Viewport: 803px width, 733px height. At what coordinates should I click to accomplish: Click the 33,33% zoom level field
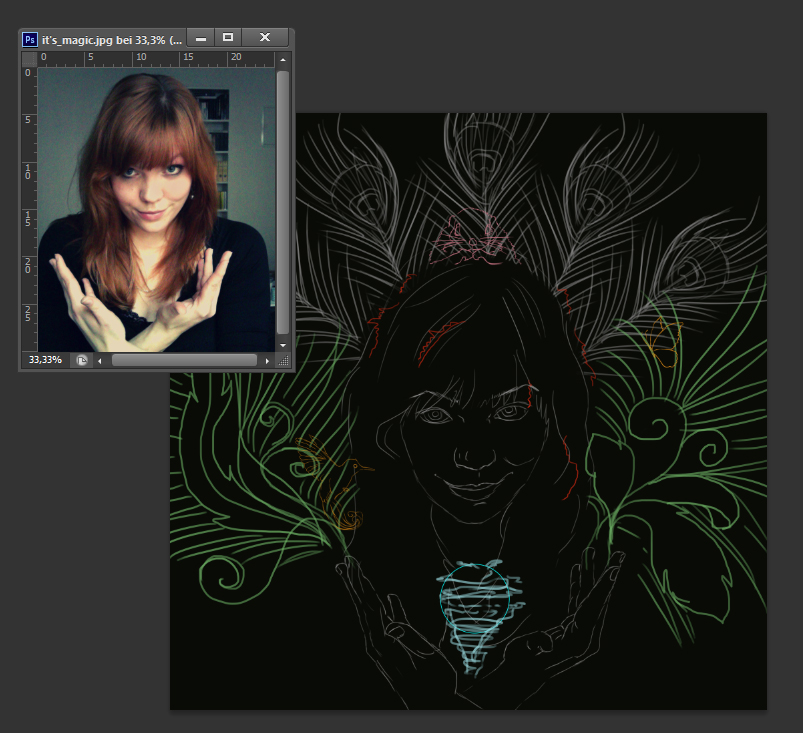(45, 360)
